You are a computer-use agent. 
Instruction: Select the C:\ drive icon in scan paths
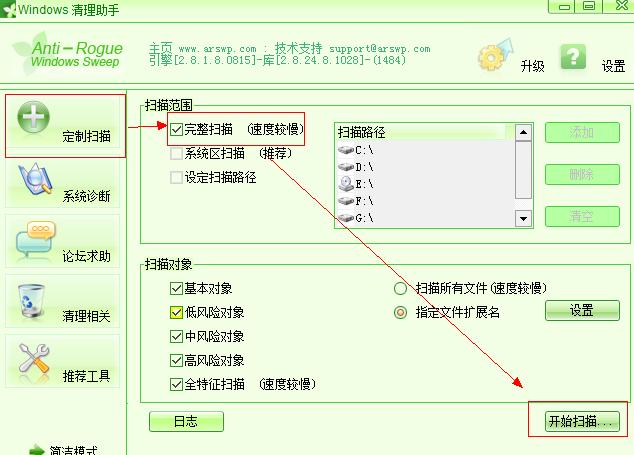point(346,150)
